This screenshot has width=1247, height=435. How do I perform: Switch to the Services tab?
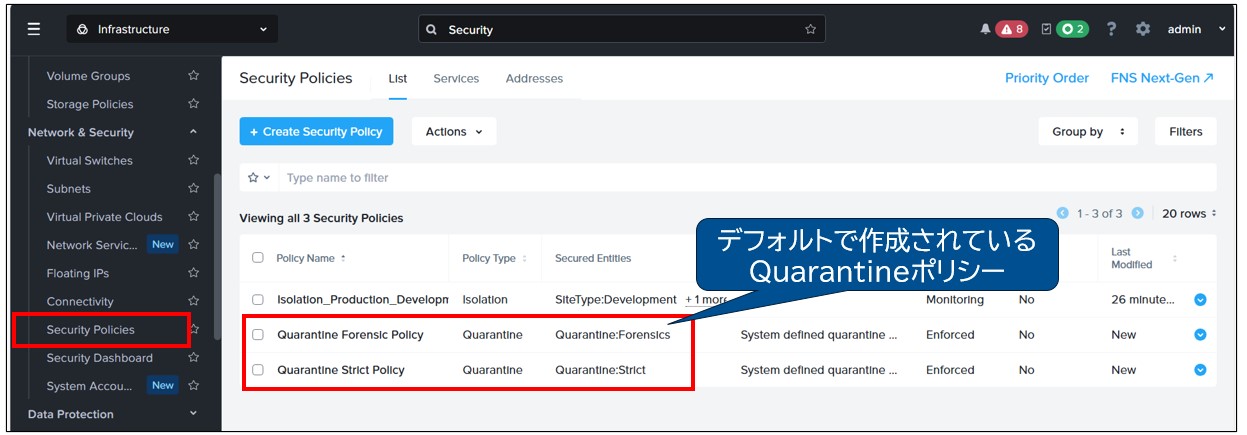tap(456, 78)
